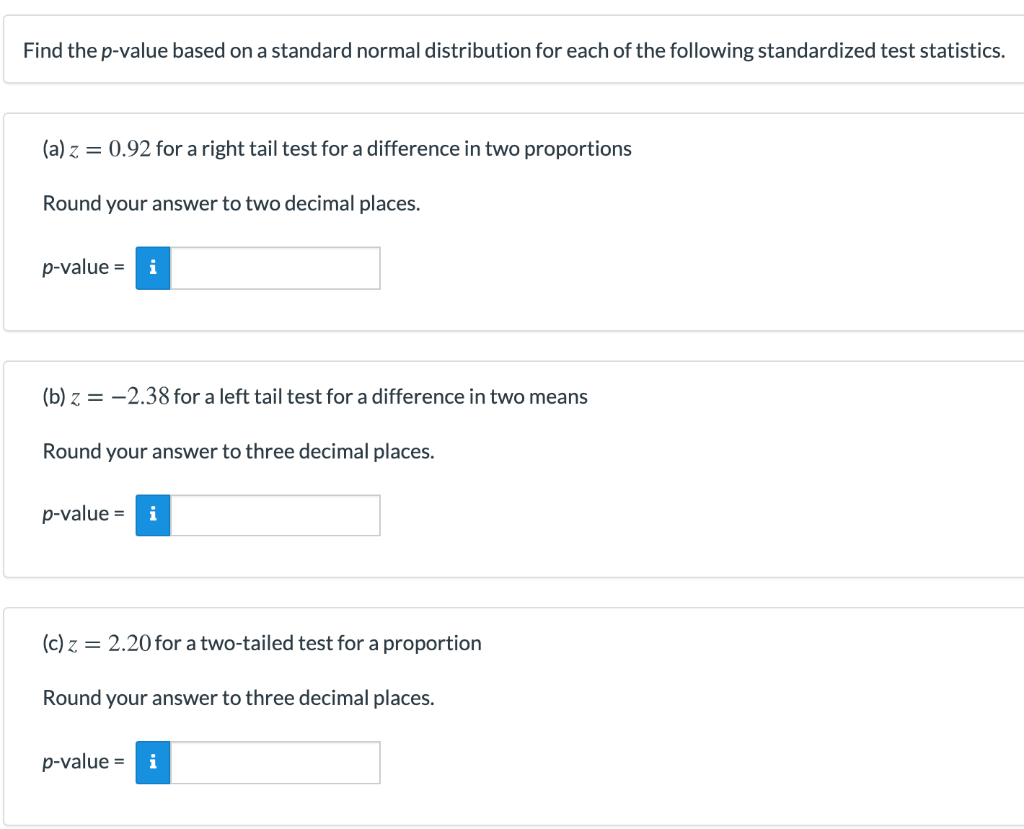Select the blue i button in the left tail question
Screen dimensions: 1024x829
point(152,514)
